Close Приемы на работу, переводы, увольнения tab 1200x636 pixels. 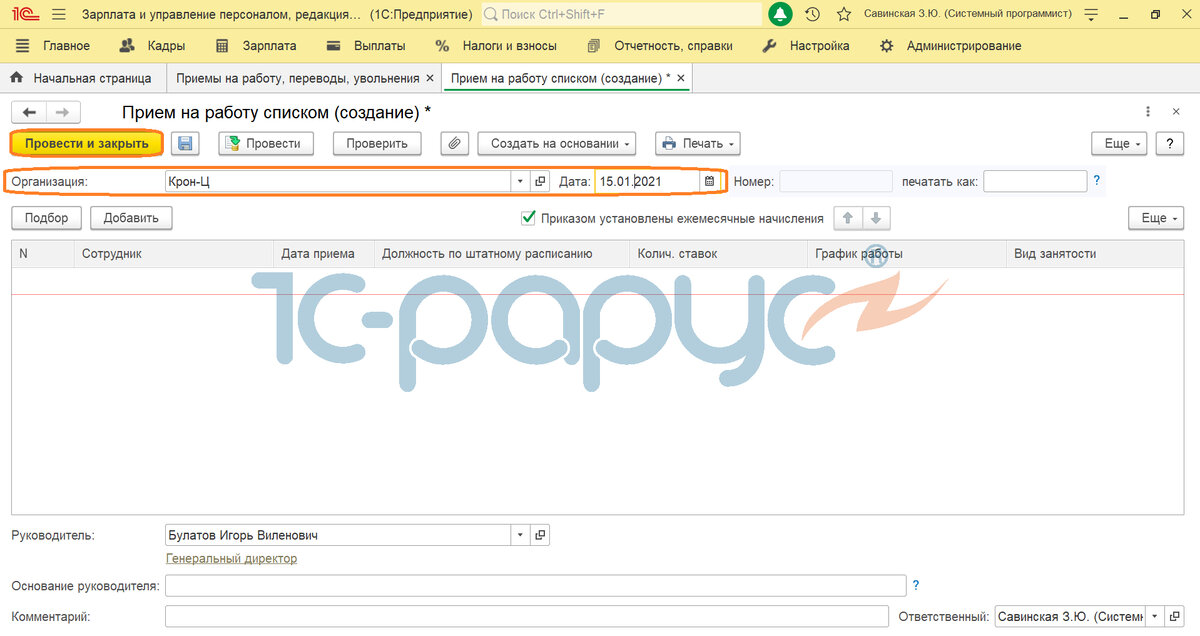tap(430, 78)
